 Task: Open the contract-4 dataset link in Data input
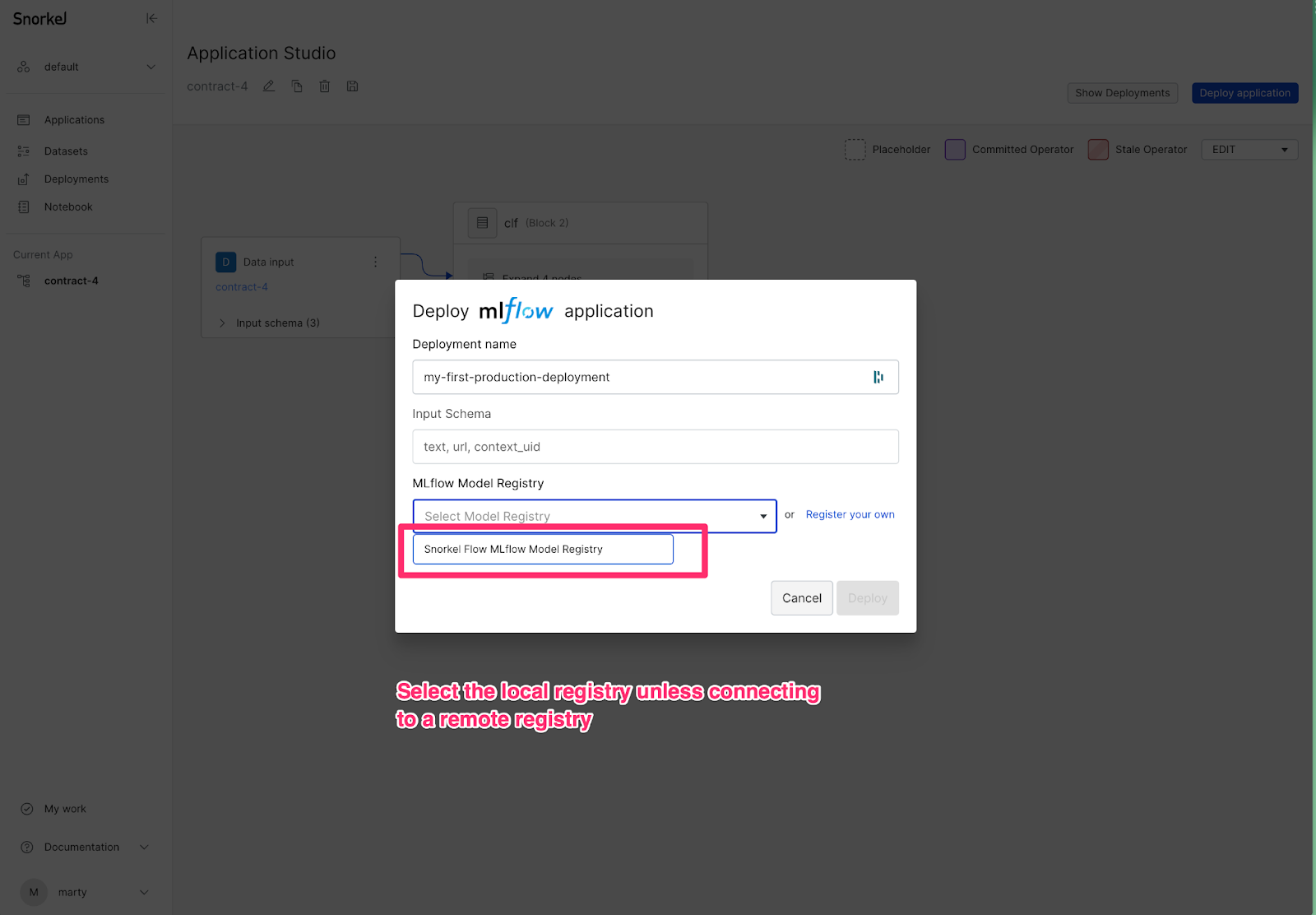(242, 287)
